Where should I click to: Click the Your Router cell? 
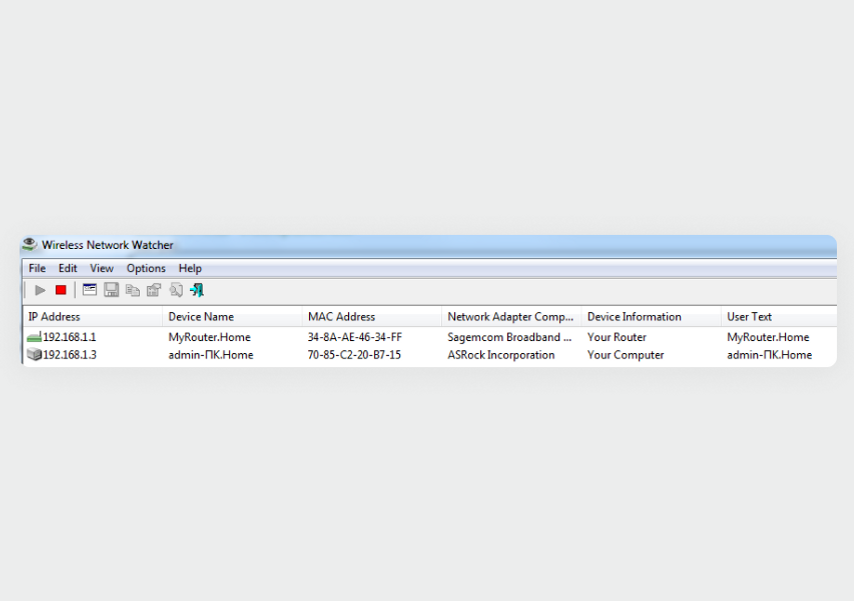(617, 337)
